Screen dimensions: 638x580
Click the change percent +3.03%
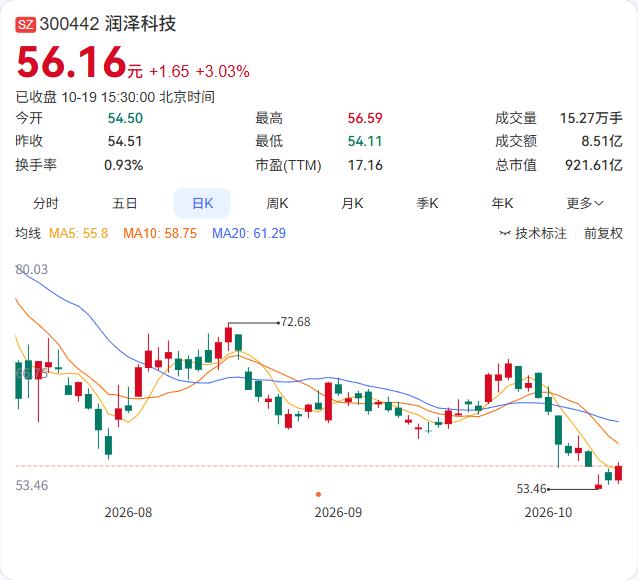click(x=223, y=71)
